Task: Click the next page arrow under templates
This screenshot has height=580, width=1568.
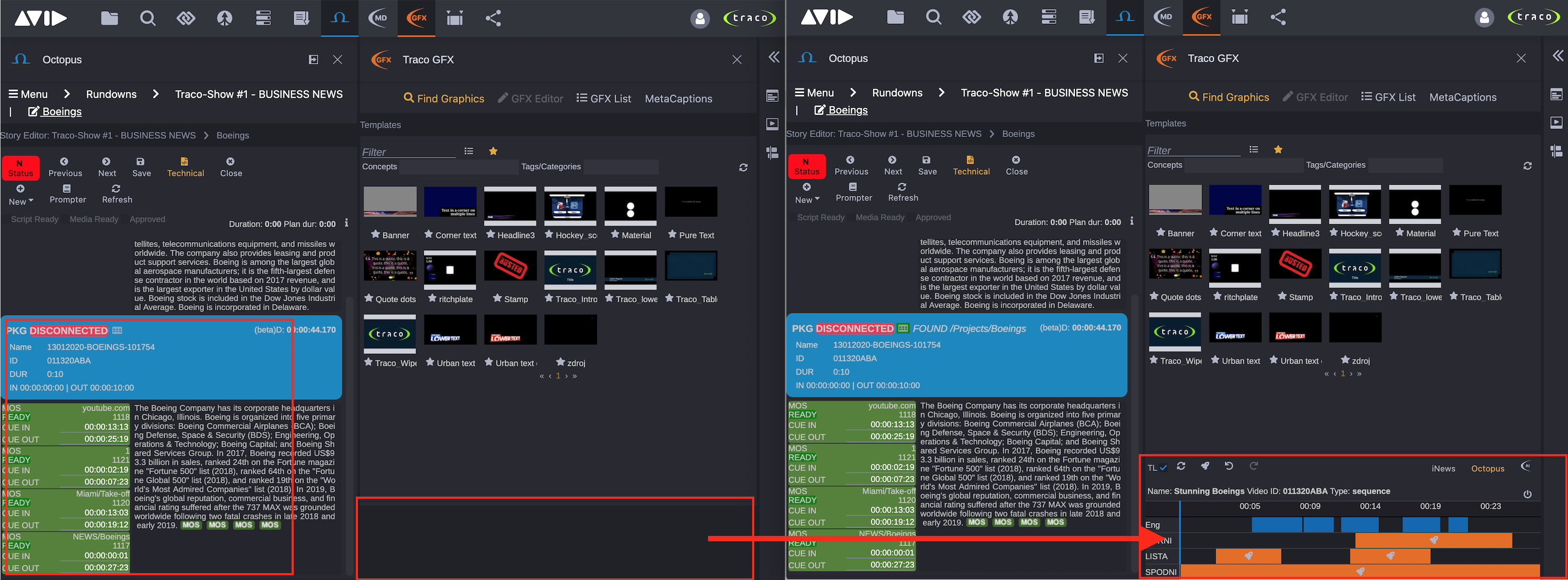Action: point(566,376)
